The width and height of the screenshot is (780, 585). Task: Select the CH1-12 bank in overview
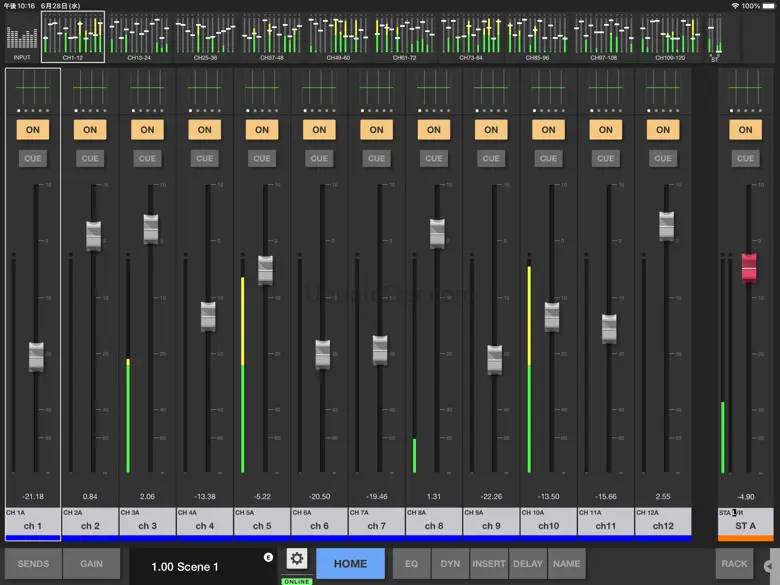point(73,37)
